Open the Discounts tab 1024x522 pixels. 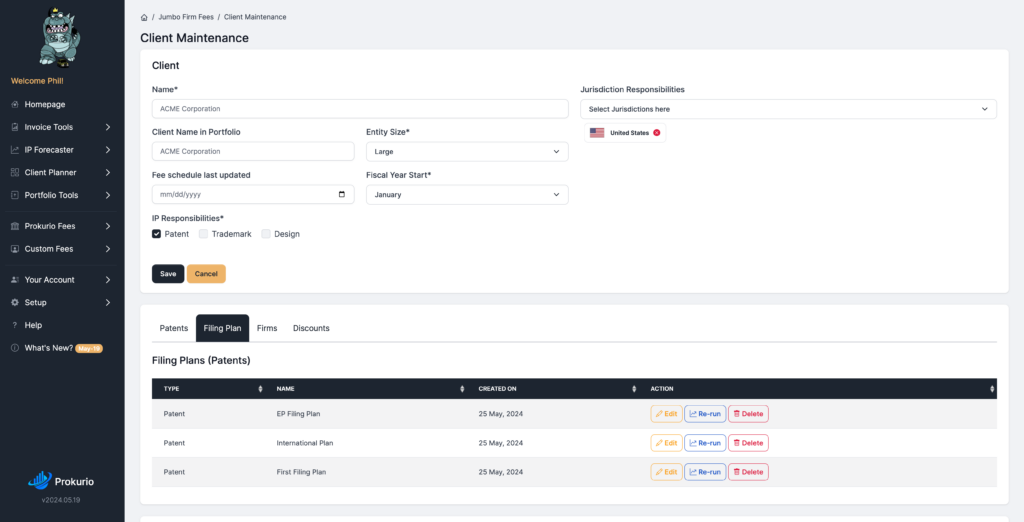pos(311,328)
